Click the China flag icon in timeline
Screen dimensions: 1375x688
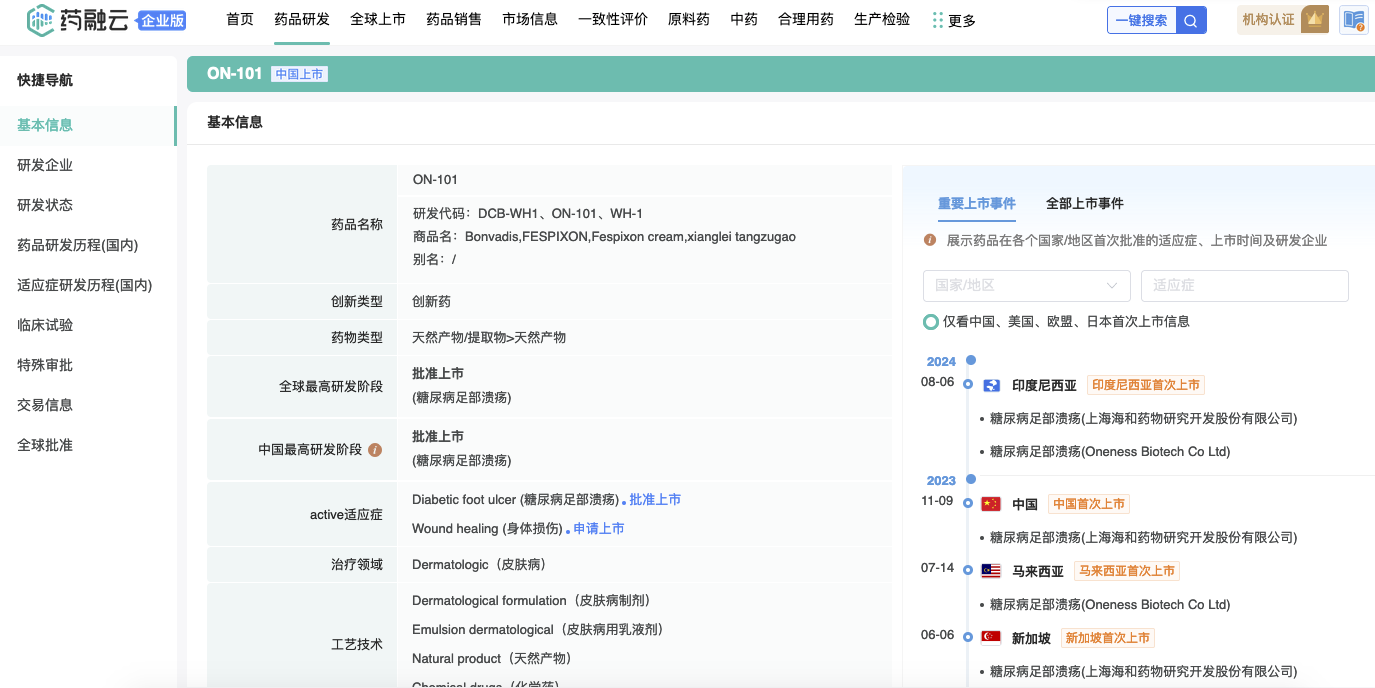click(x=991, y=504)
